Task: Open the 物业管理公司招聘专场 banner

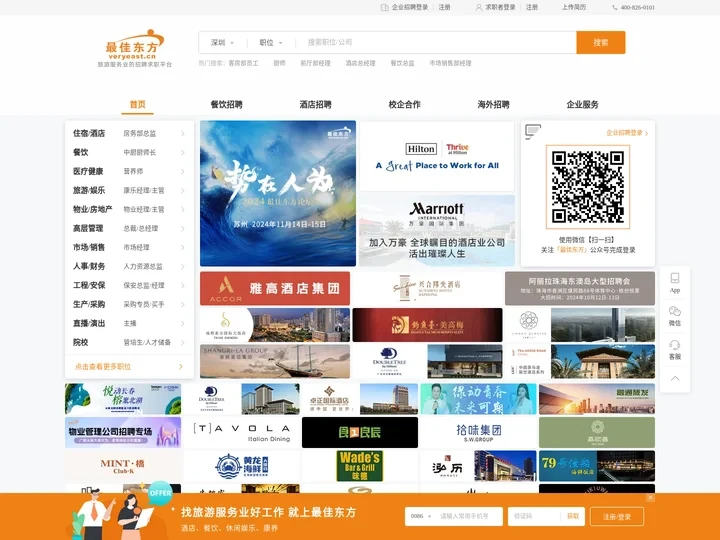Action: [123, 433]
